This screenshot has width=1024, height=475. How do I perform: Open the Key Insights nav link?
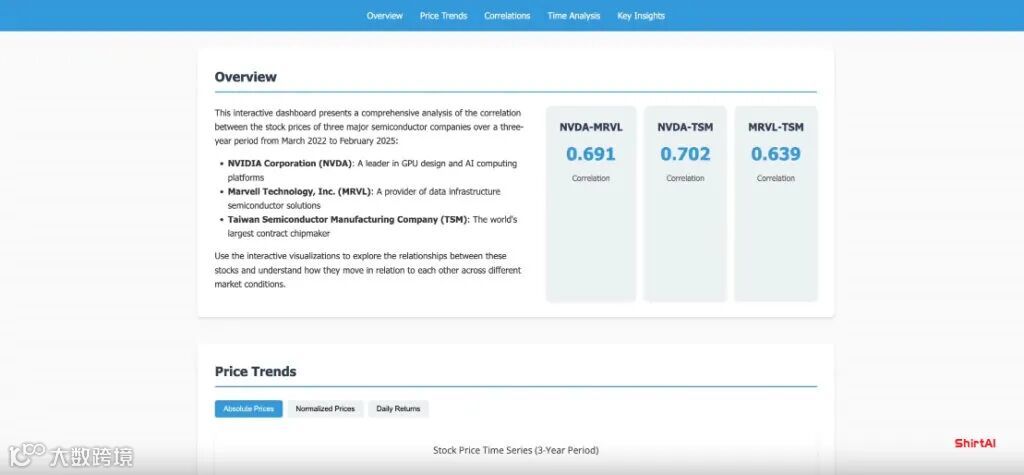click(x=641, y=16)
